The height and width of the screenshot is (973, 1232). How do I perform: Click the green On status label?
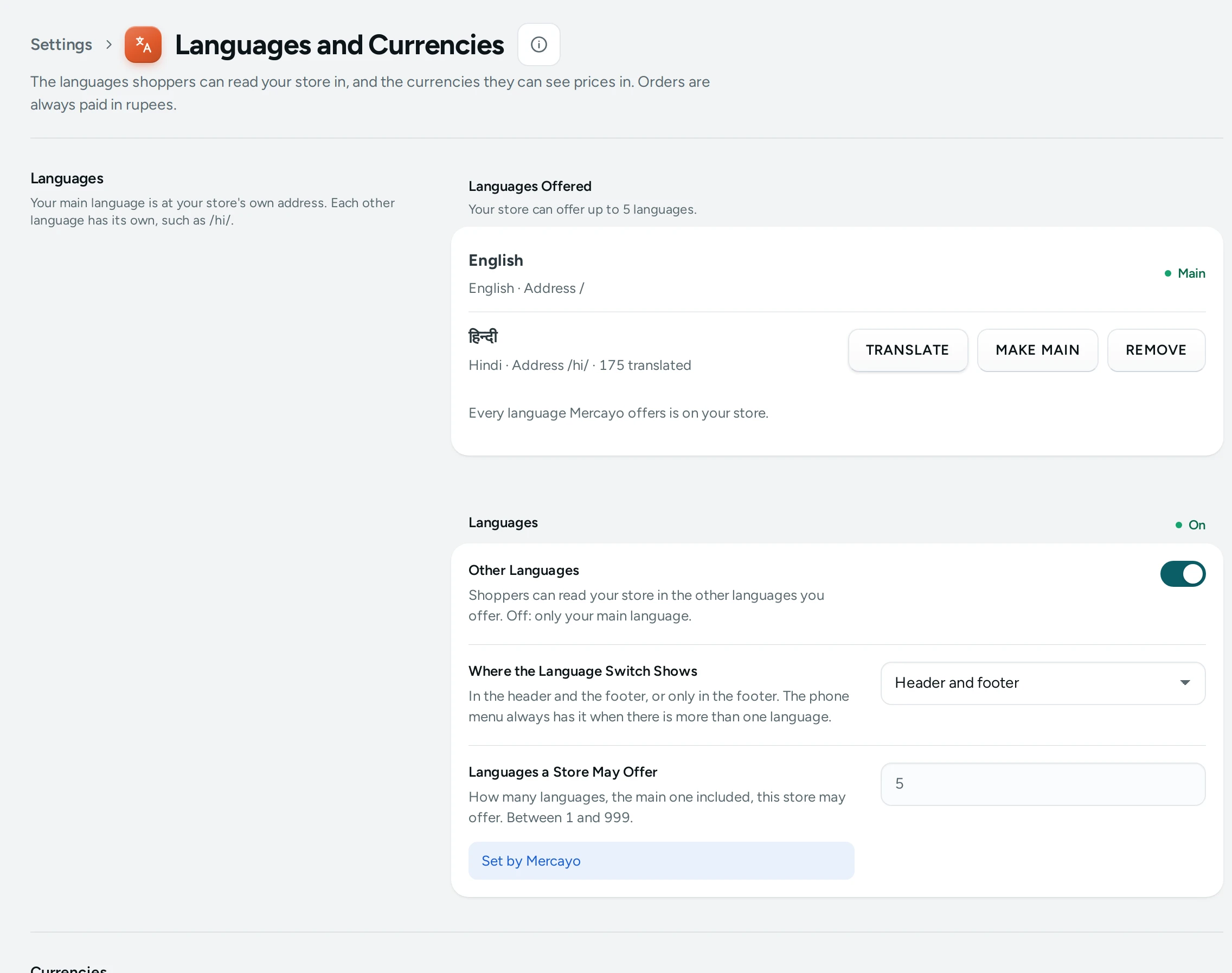click(1190, 524)
